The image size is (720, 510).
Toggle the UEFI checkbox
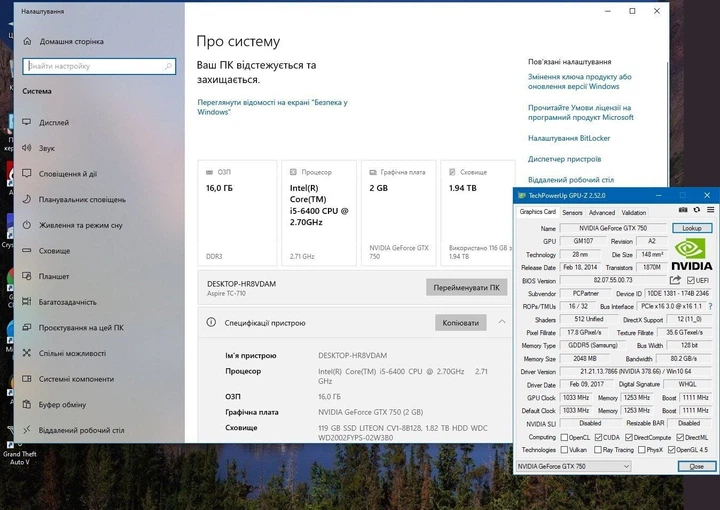pos(690,280)
